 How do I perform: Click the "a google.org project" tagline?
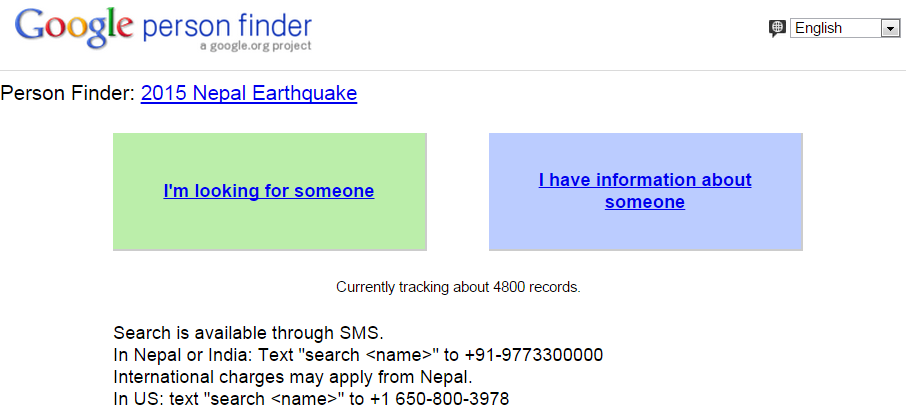(x=255, y=46)
